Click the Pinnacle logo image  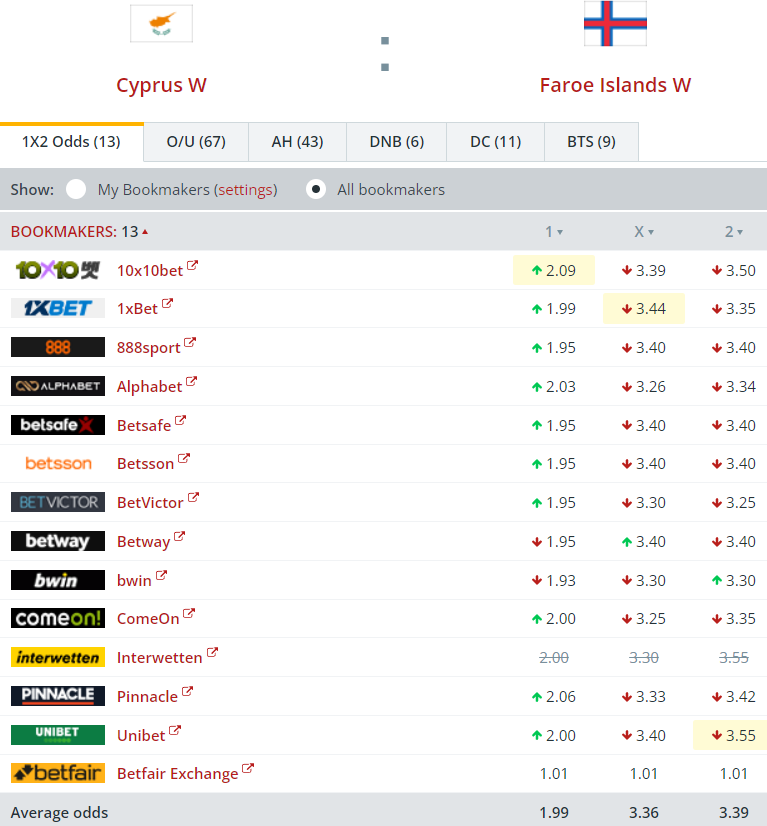pyautogui.click(x=57, y=696)
